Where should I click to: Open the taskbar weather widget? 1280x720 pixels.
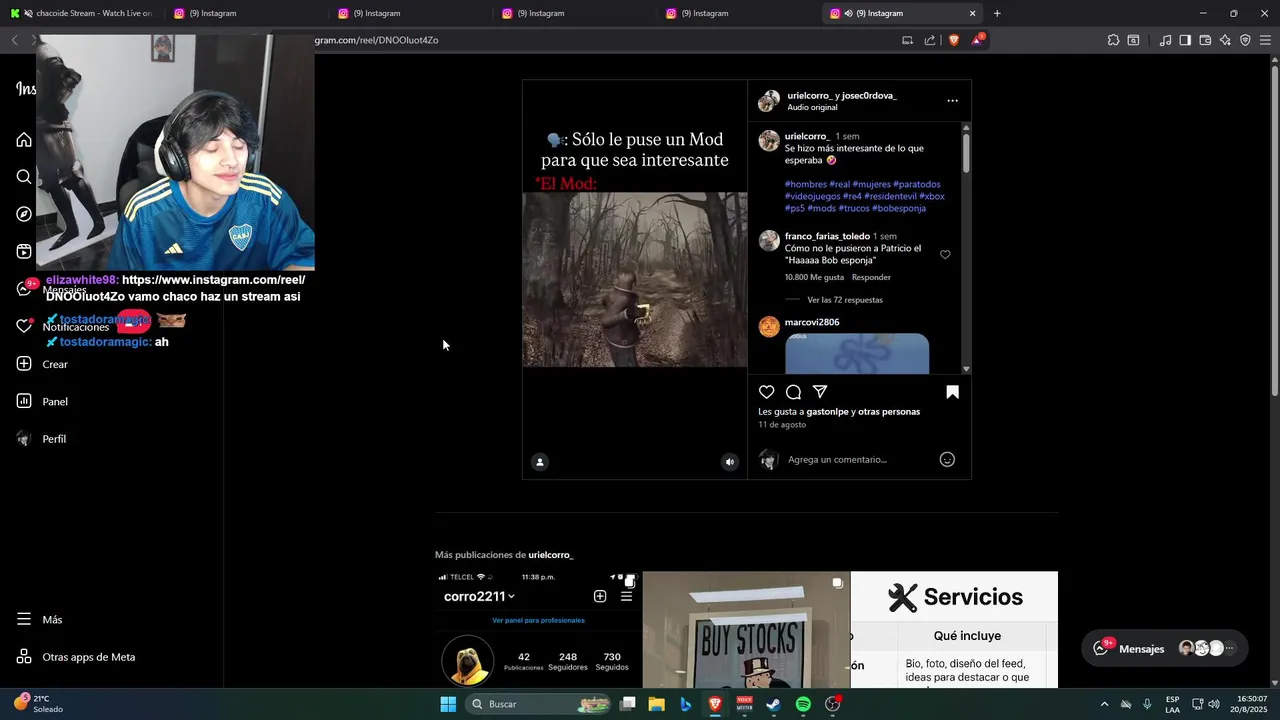tap(40, 704)
